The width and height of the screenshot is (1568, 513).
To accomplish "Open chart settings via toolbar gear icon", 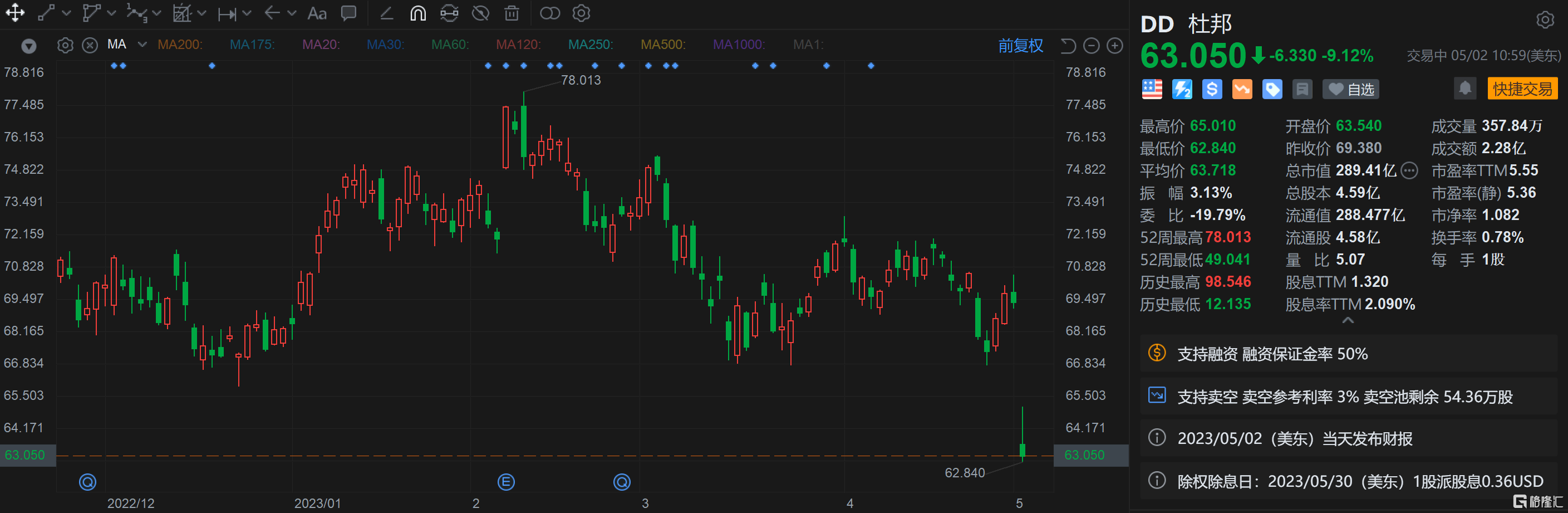I will (x=580, y=13).
